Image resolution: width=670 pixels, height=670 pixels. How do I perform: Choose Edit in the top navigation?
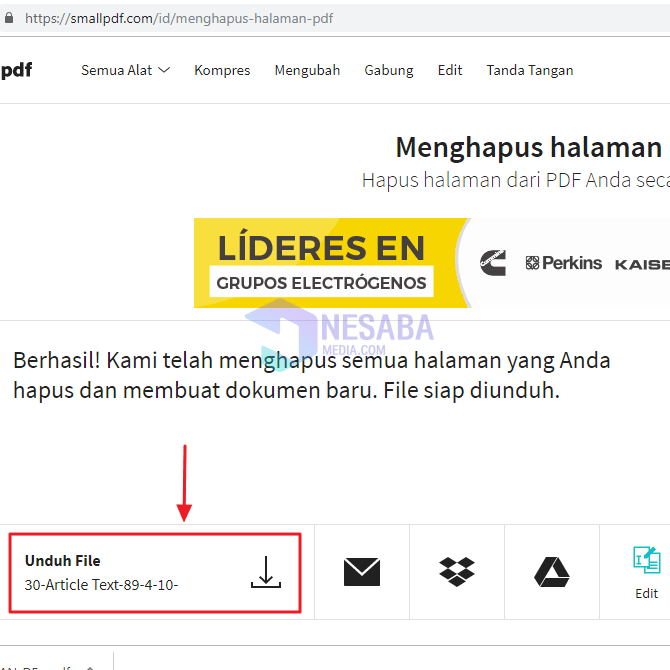click(x=450, y=70)
